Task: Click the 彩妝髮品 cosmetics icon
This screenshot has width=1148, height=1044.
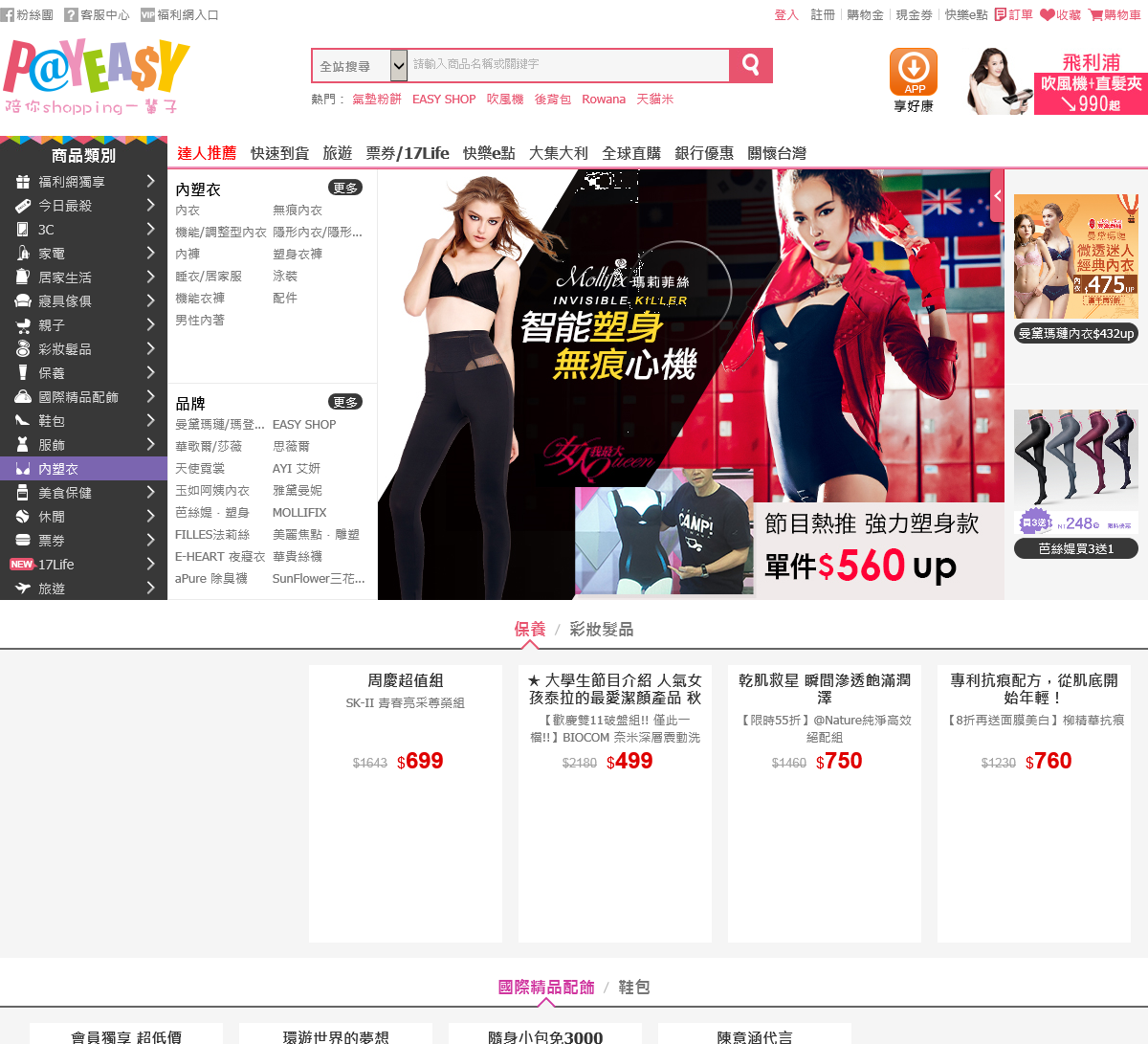Action: [x=23, y=349]
